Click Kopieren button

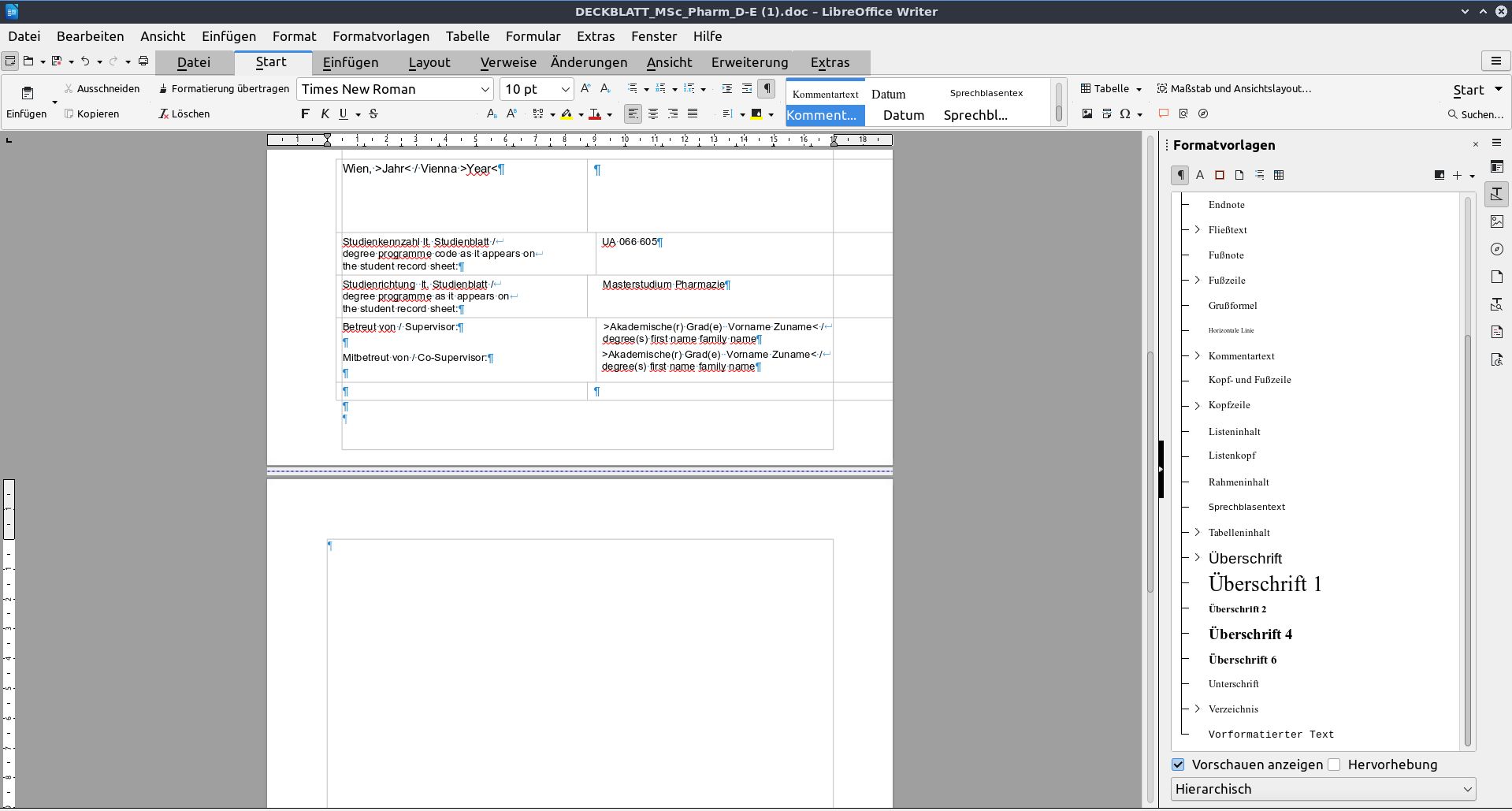click(x=92, y=114)
